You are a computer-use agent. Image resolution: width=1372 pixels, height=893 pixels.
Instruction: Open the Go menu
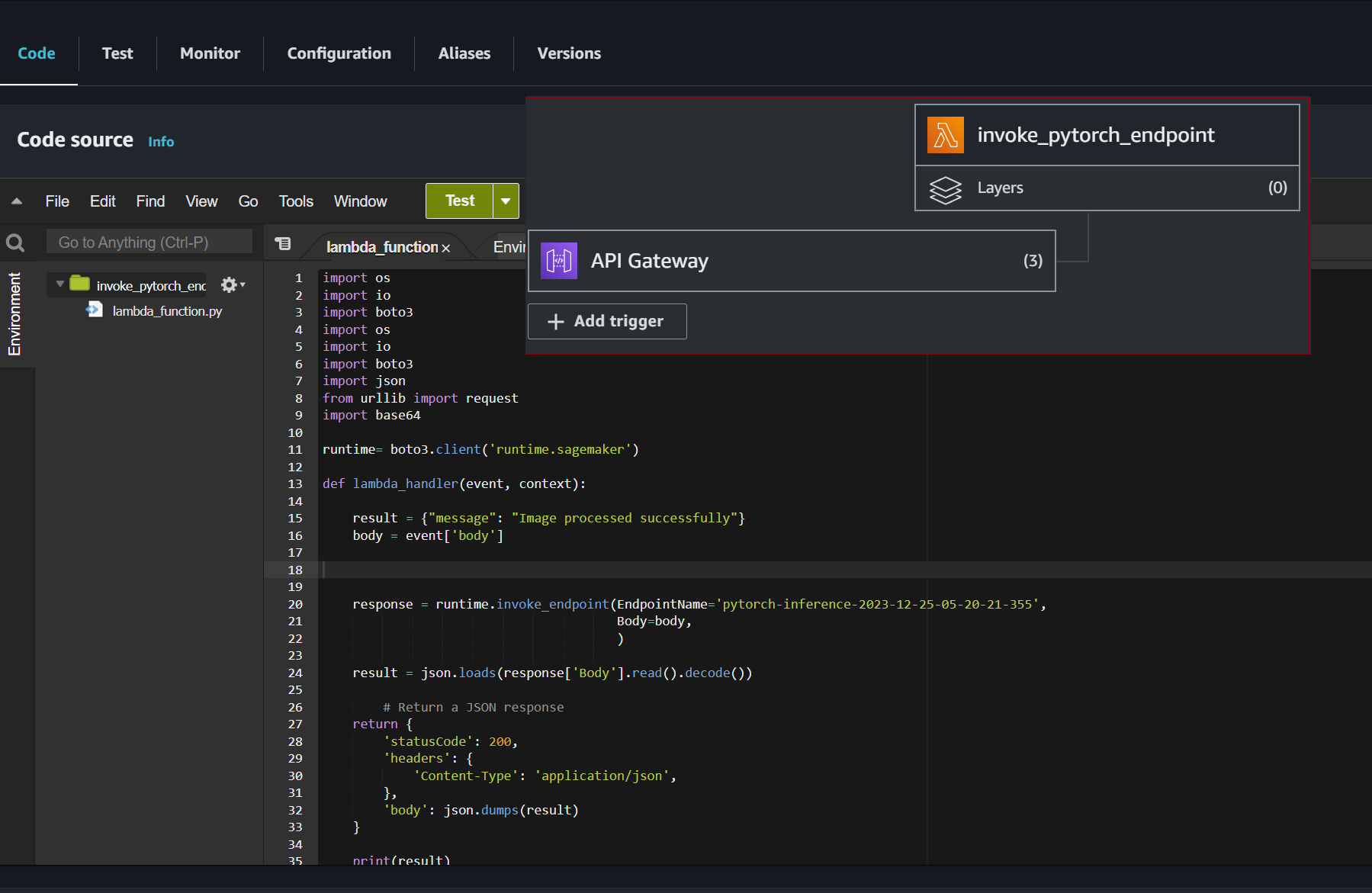(248, 201)
